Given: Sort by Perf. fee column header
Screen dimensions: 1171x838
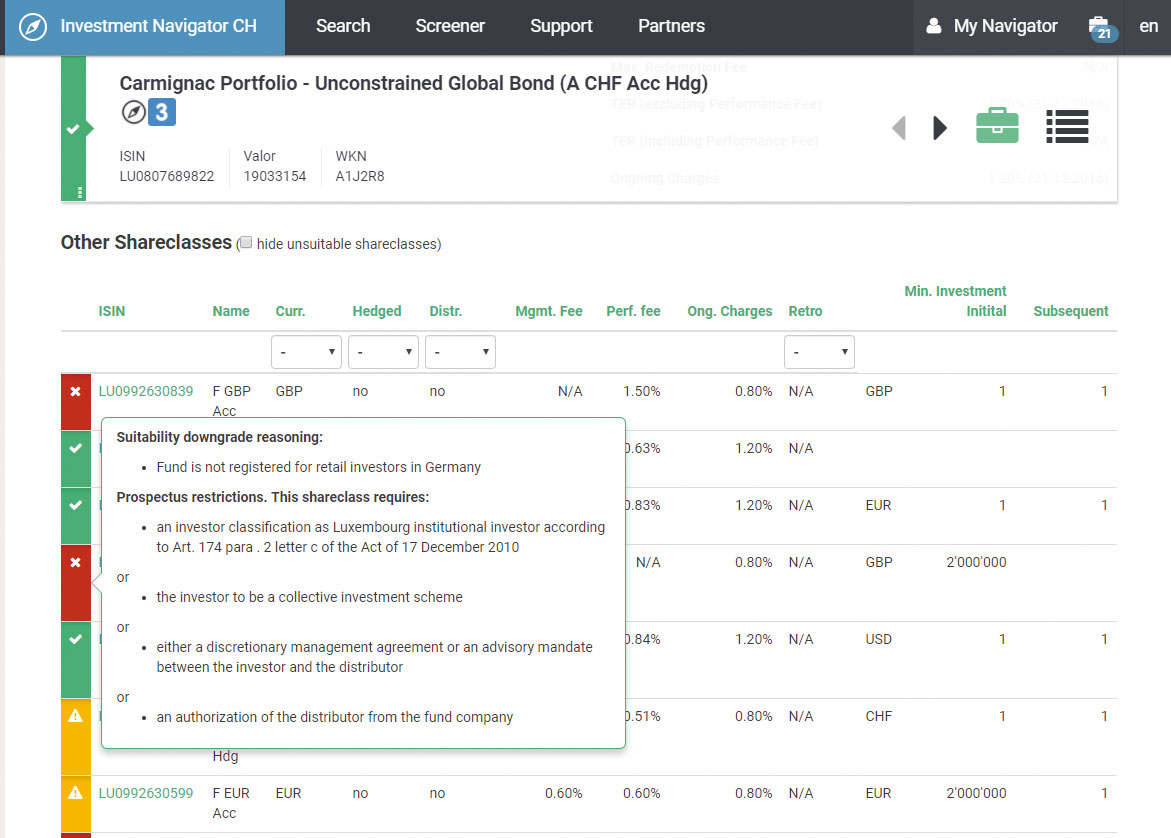Looking at the screenshot, I should point(633,311).
